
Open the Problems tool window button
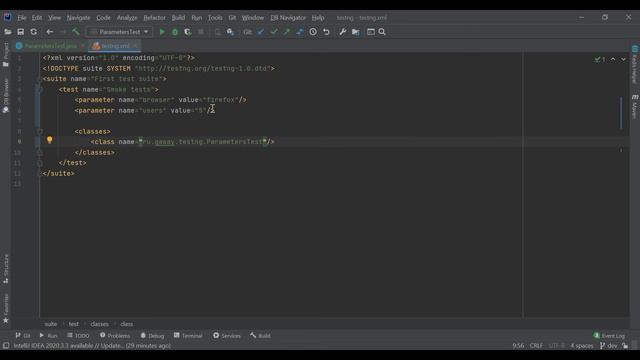point(115,336)
